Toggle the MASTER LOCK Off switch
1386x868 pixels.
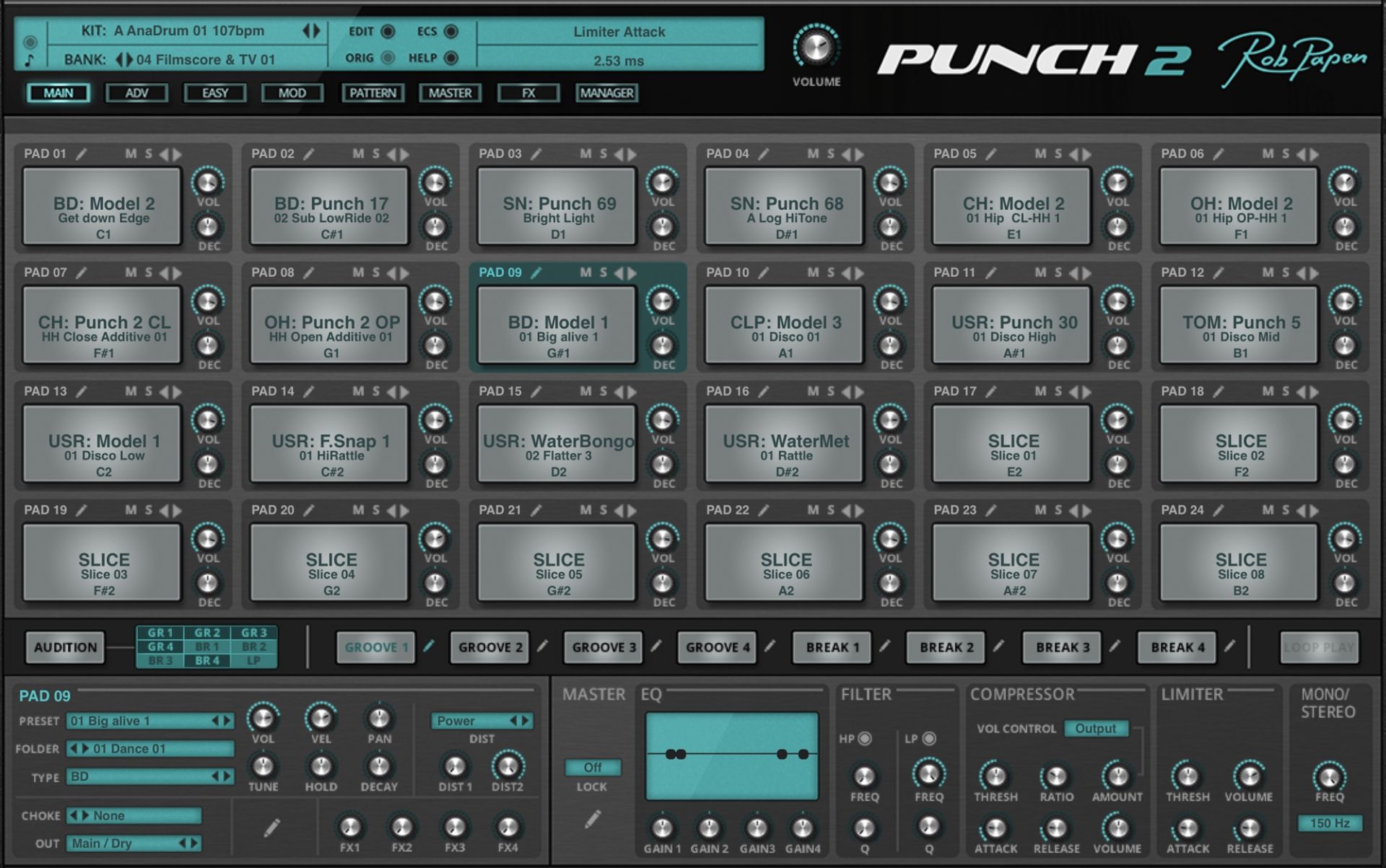click(x=593, y=768)
